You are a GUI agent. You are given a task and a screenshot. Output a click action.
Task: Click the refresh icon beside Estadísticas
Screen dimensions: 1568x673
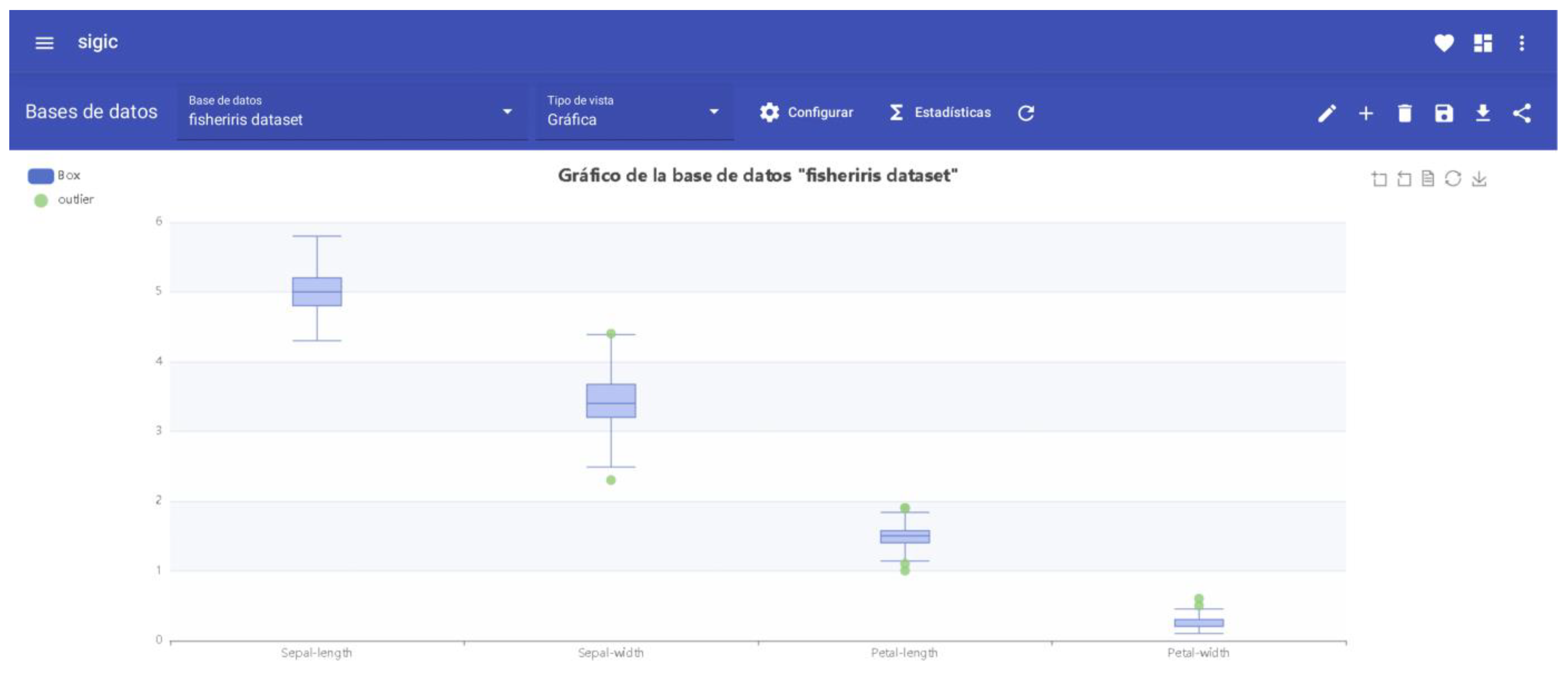pos(1026,113)
